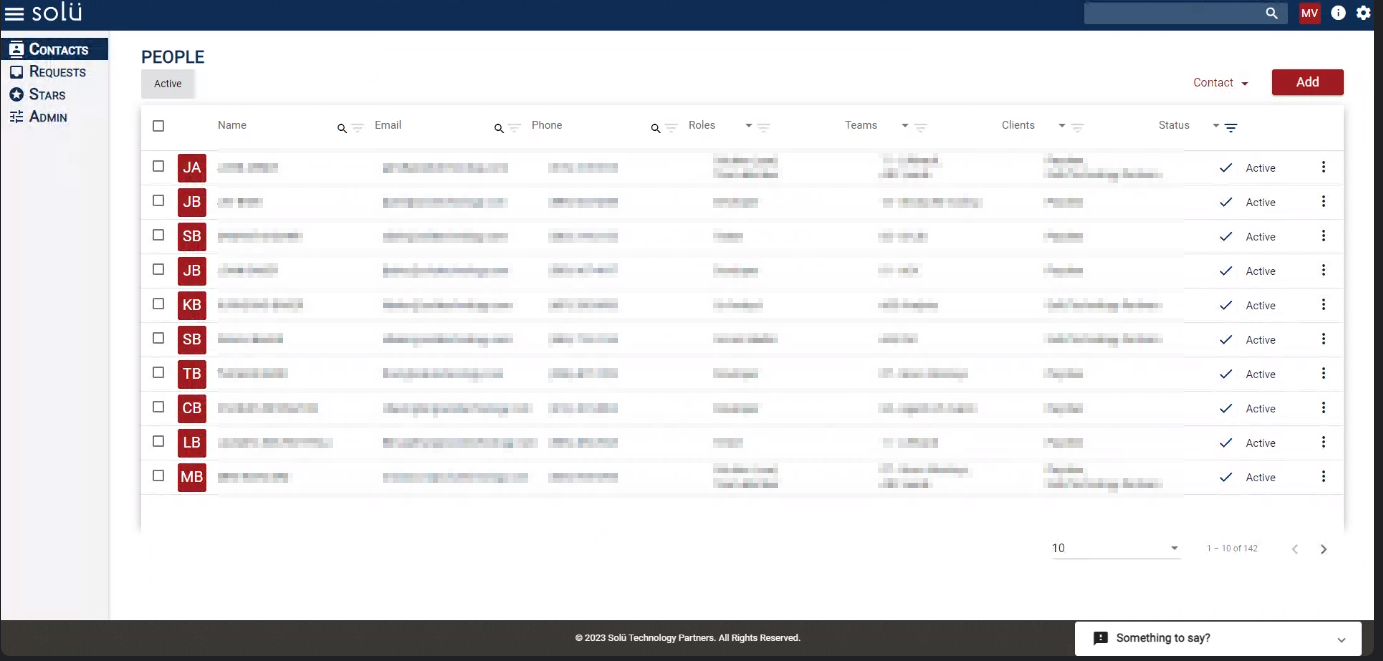This screenshot has width=1383, height=661.
Task: Click the 1 – 10 of 142 pagination text
Action: point(1232,549)
